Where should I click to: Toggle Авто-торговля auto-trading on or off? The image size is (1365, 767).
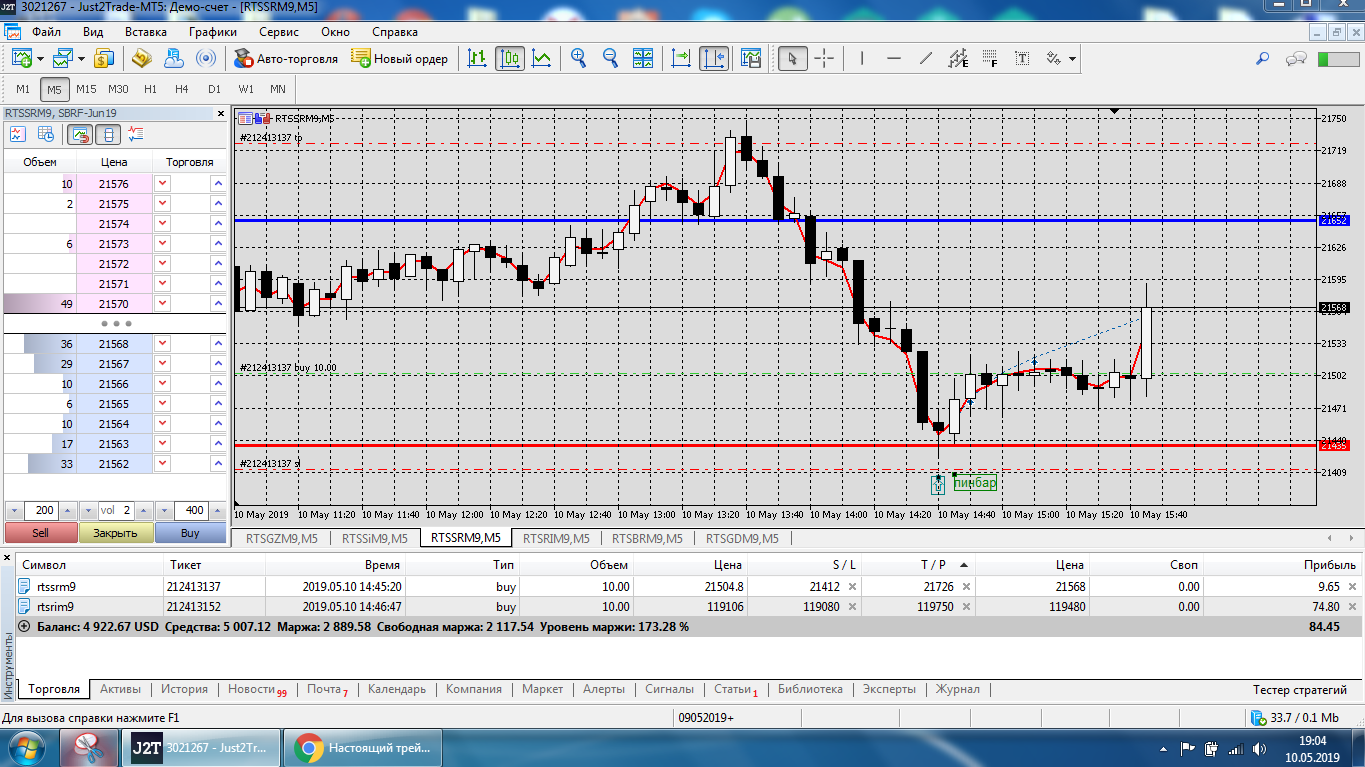tap(286, 59)
